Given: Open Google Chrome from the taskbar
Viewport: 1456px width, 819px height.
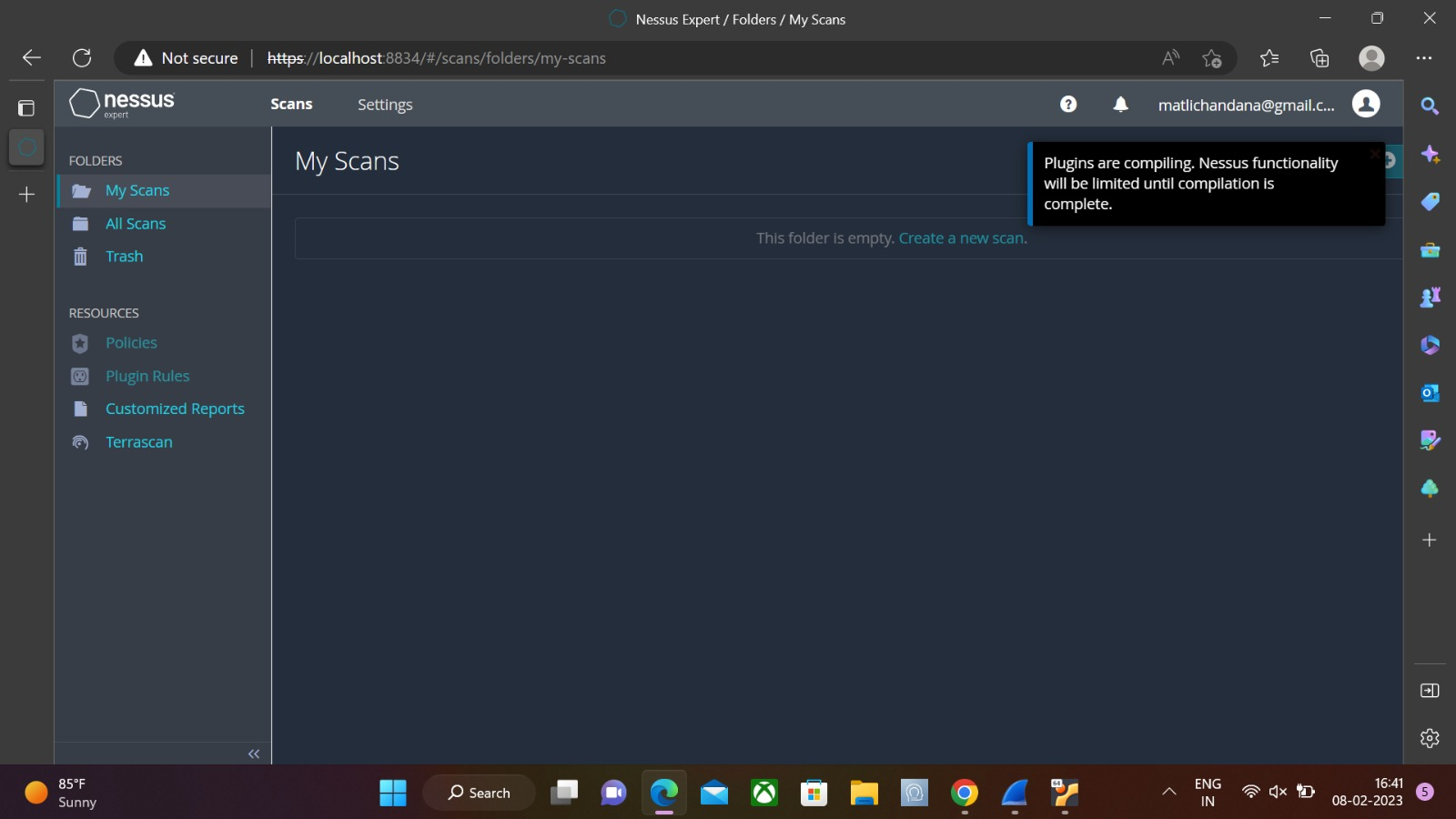Looking at the screenshot, I should coord(965,793).
